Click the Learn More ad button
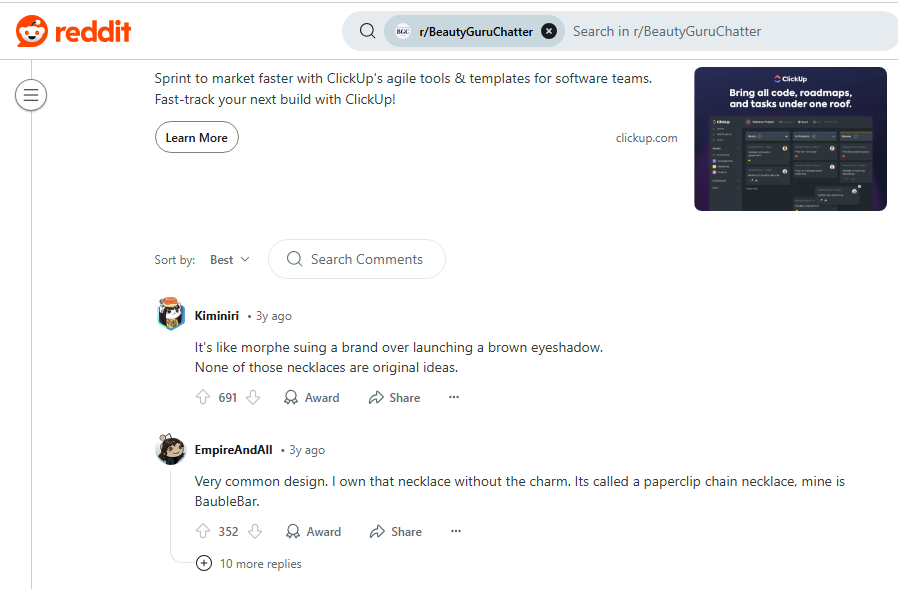The width and height of the screenshot is (898, 589). pos(196,137)
